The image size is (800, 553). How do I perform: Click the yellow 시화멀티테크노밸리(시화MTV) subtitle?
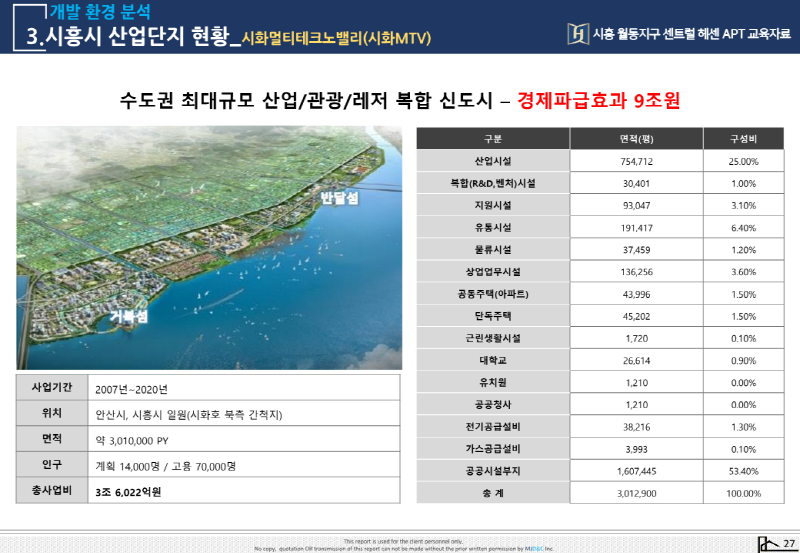pos(329,38)
